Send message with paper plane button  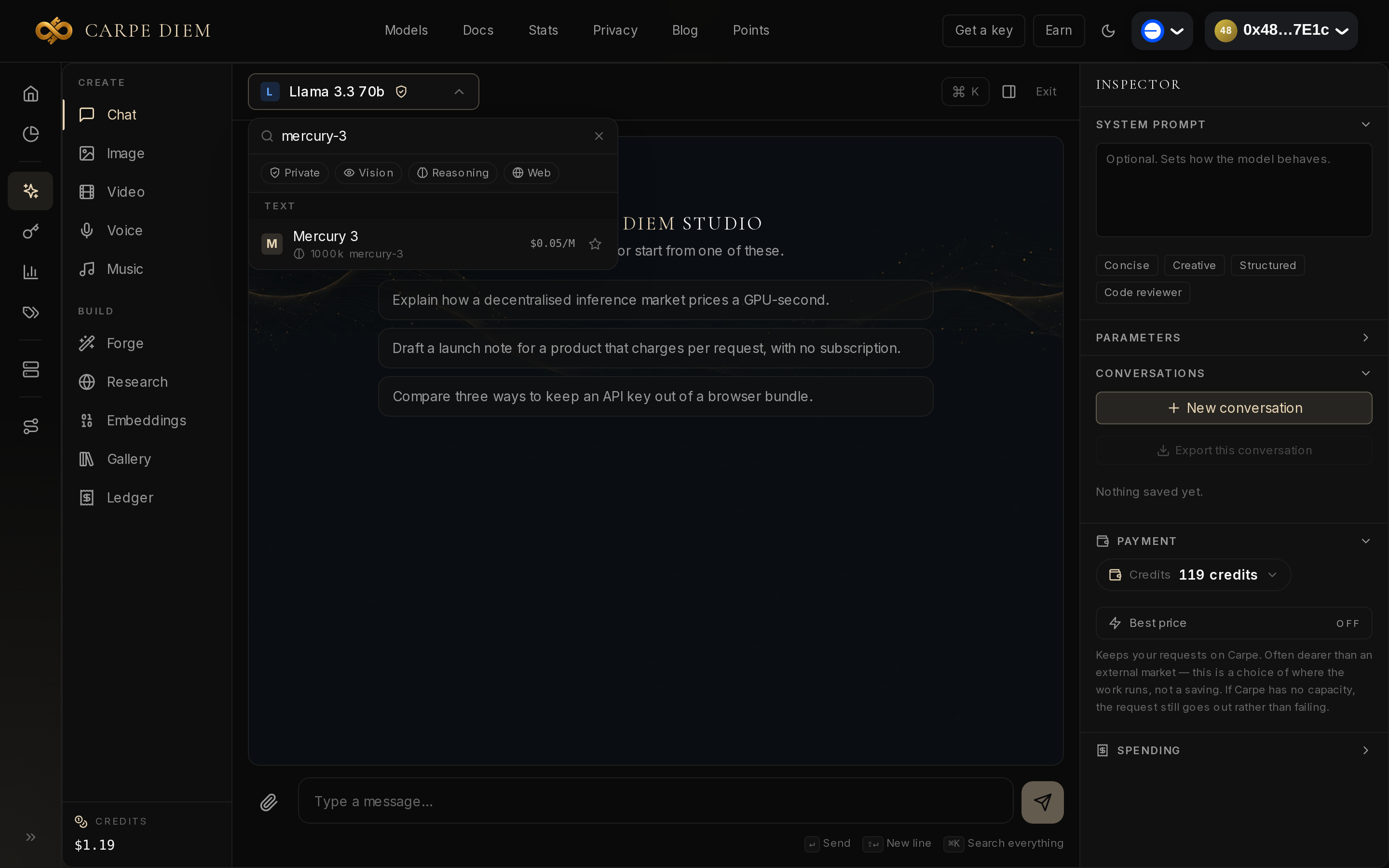(1042, 802)
